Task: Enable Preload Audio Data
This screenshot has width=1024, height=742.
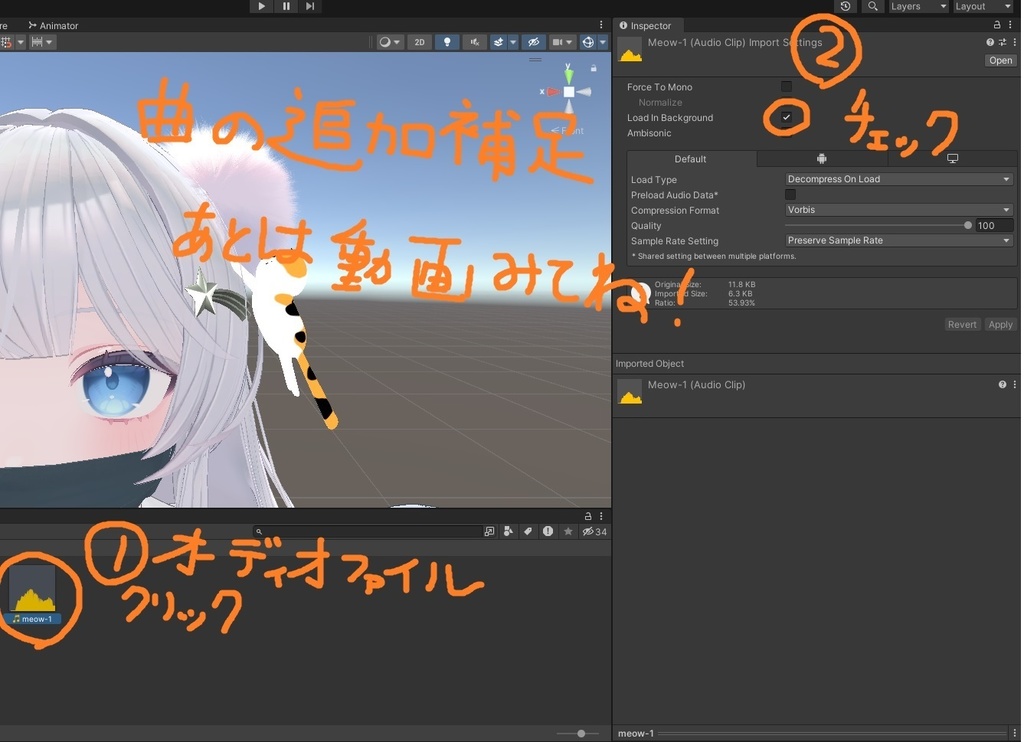Action: (x=790, y=194)
